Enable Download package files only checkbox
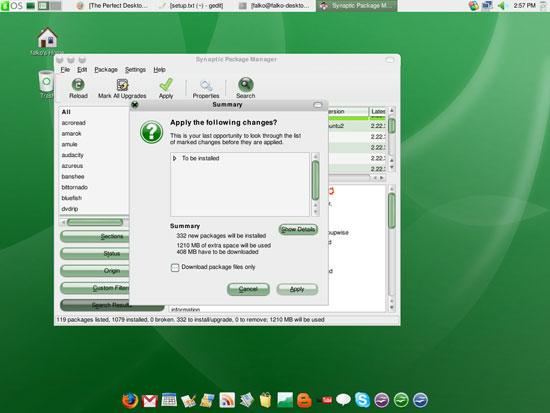550x413 pixels. pos(175,267)
